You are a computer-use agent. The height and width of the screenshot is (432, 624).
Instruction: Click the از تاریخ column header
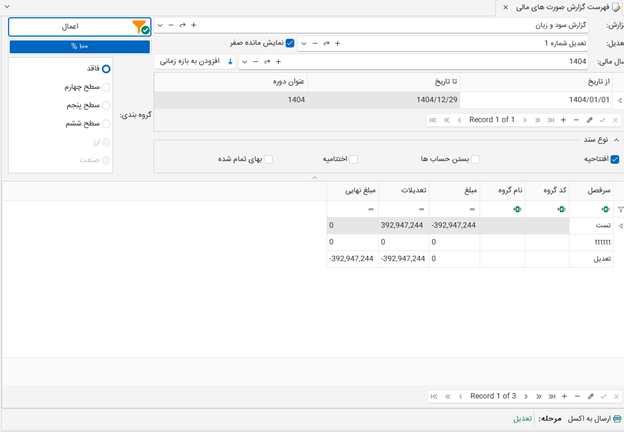[x=536, y=82]
